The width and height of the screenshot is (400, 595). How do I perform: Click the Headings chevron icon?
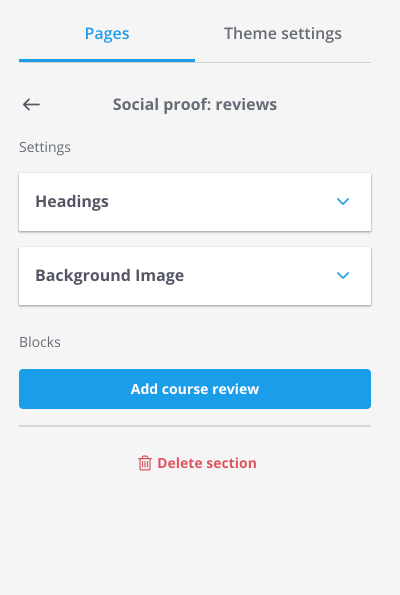(343, 201)
